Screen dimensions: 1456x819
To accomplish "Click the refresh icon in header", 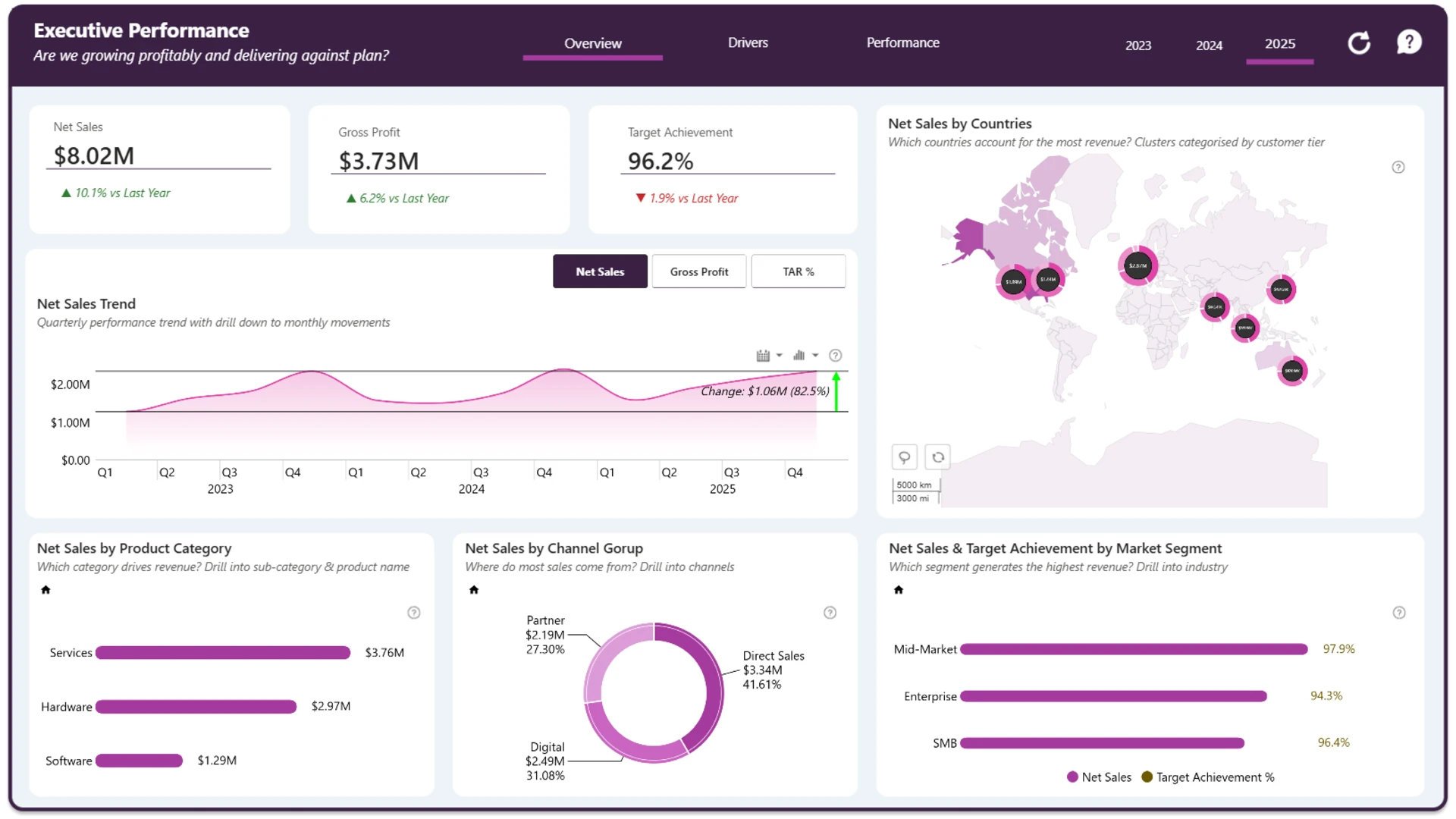I will tap(1359, 43).
